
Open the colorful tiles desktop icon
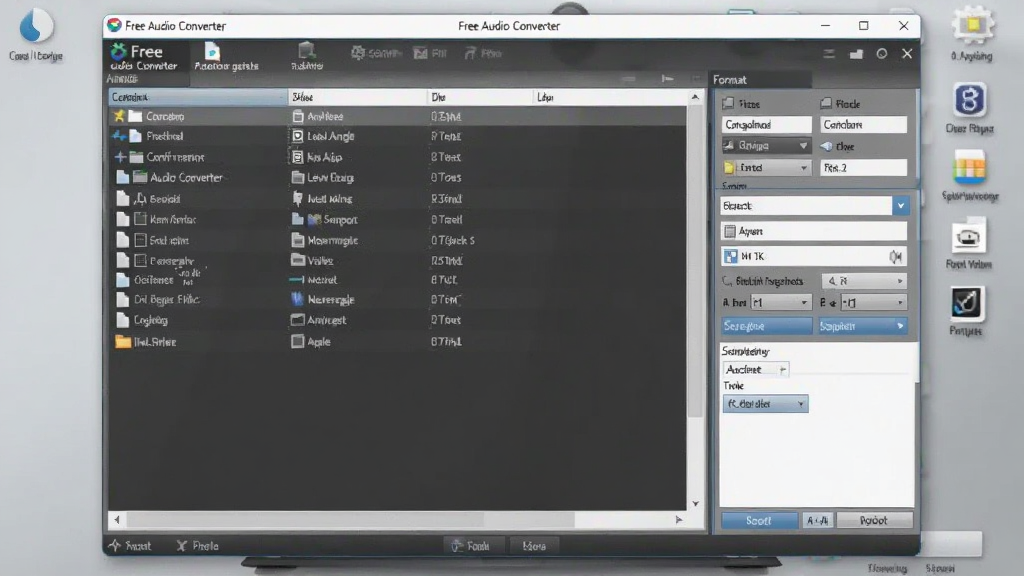pyautogui.click(x=970, y=167)
